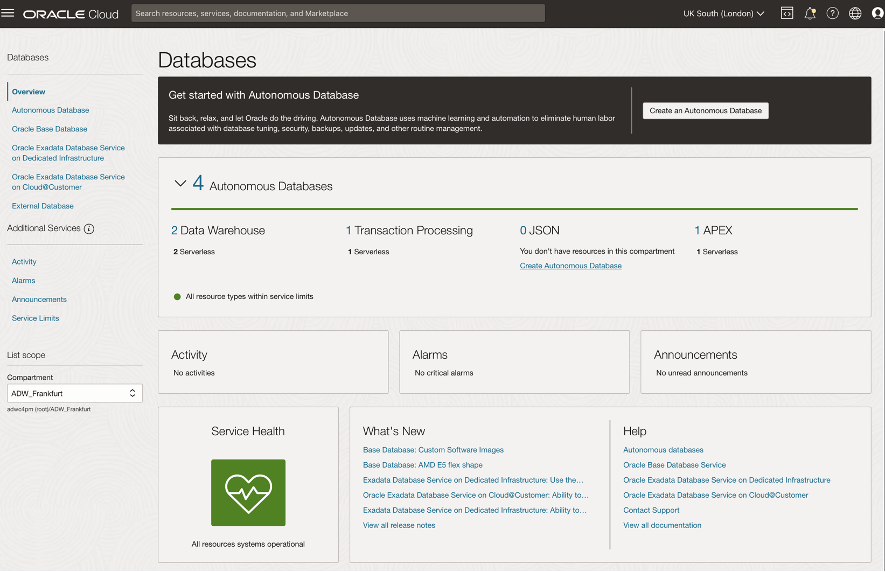Click the top search resources field
The image size is (886, 572).
tap(338, 14)
